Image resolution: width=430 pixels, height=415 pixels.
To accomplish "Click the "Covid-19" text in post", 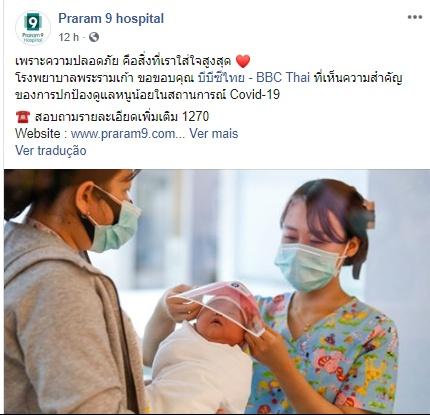I will (255, 95).
